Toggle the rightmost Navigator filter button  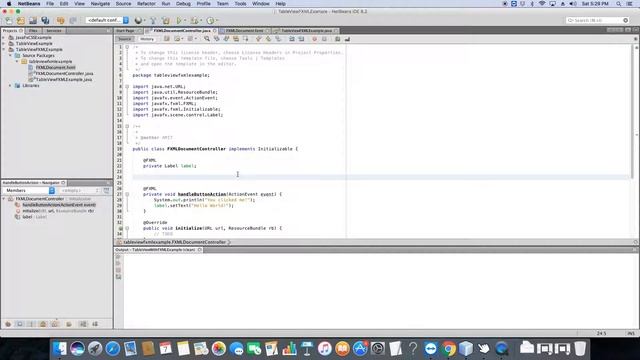click(x=95, y=324)
